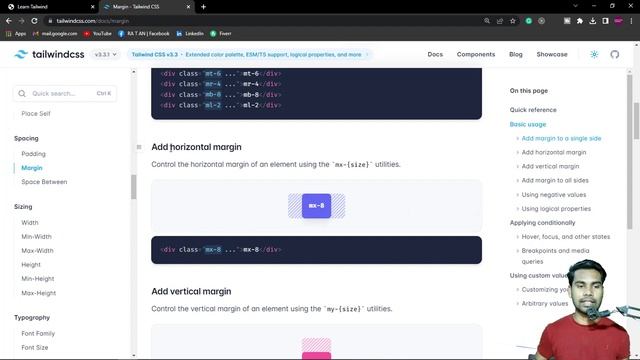Open Height in the sidebar
The image size is (640, 360).
click(31, 264)
